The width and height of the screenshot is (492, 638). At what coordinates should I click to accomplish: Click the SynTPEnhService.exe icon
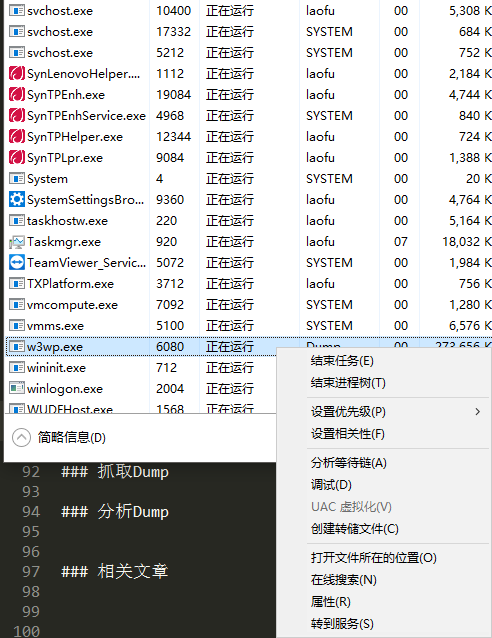coord(17,116)
